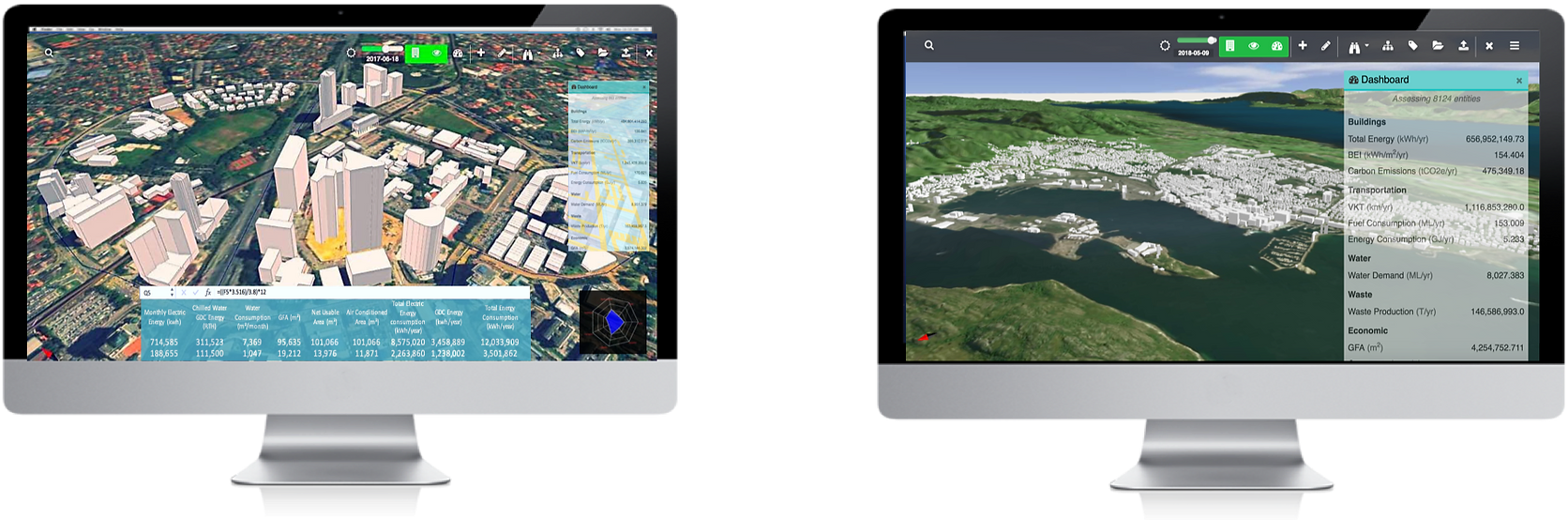Open the hamburger menu on the right toolbar
Viewport: 1568px width, 520px height.
pyautogui.click(x=1514, y=45)
